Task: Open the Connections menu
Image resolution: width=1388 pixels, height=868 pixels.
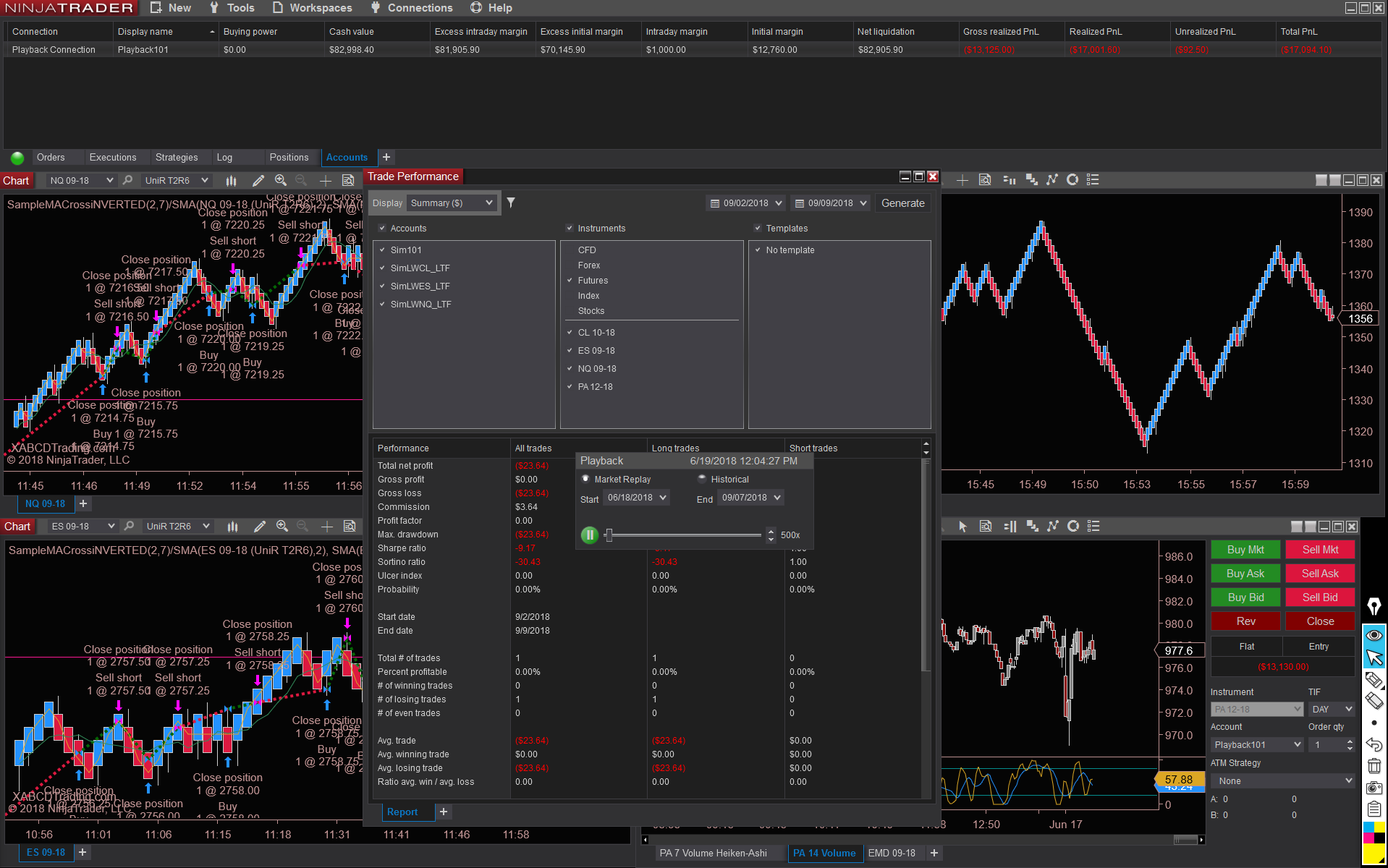Action: (411, 8)
